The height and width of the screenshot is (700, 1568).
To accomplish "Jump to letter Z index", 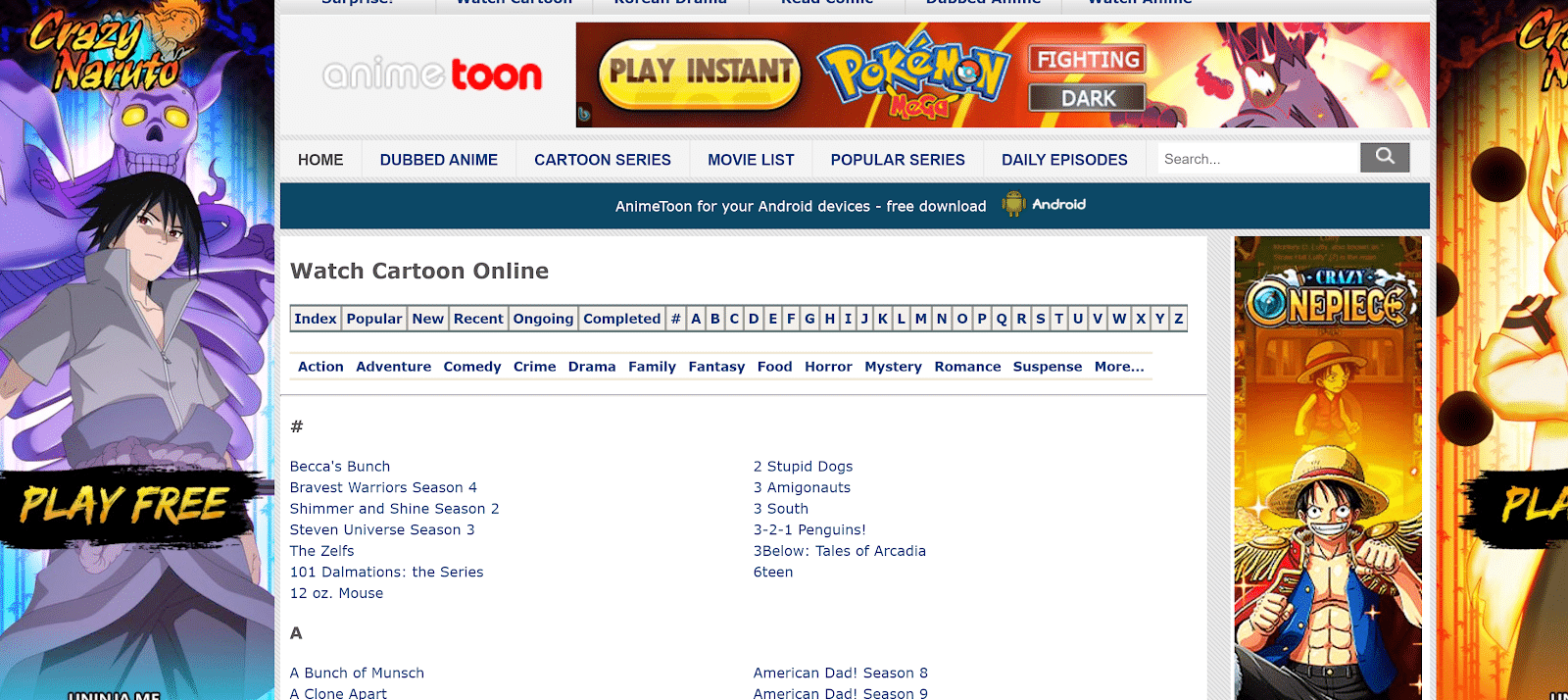I will (1179, 319).
